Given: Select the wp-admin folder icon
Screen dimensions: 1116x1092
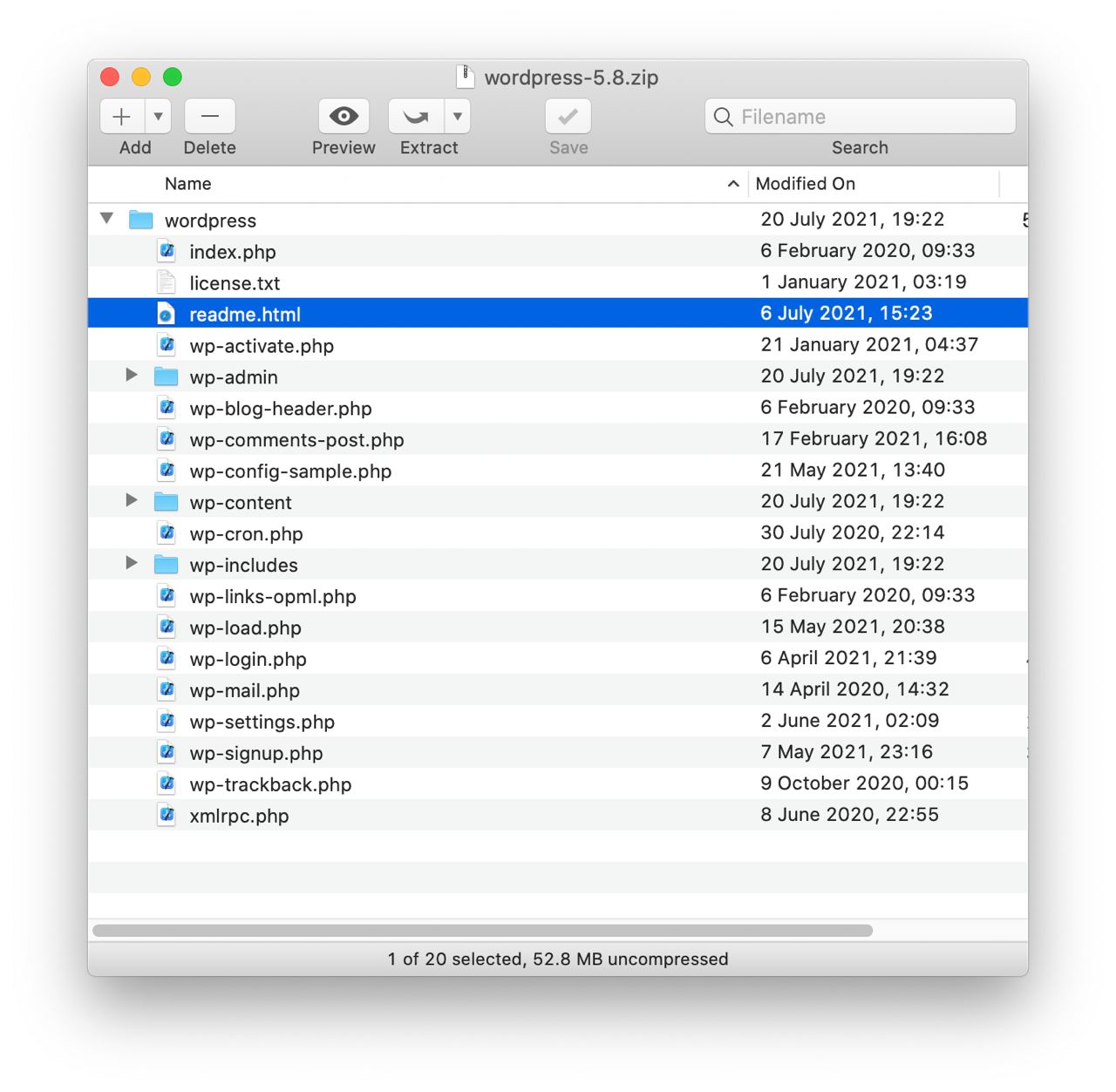Looking at the screenshot, I should (x=166, y=376).
